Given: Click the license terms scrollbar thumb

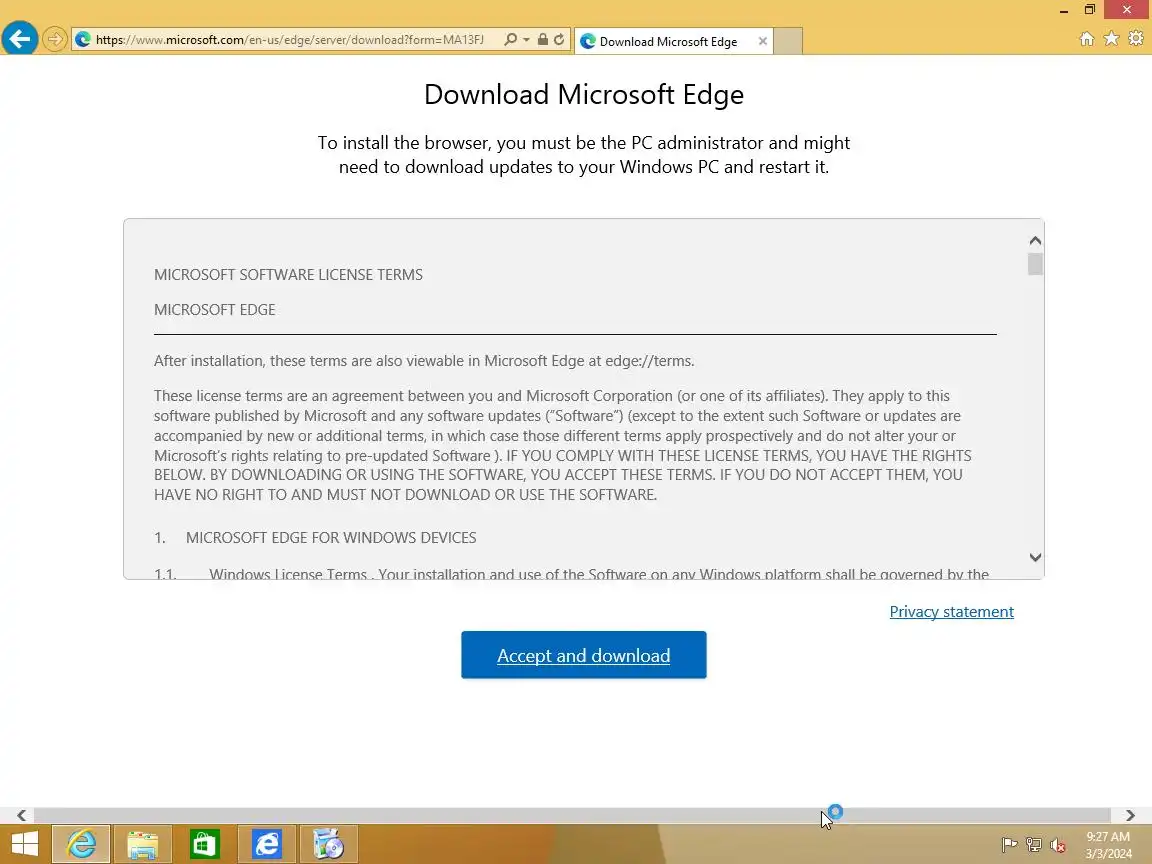Looking at the screenshot, I should pos(1035,264).
